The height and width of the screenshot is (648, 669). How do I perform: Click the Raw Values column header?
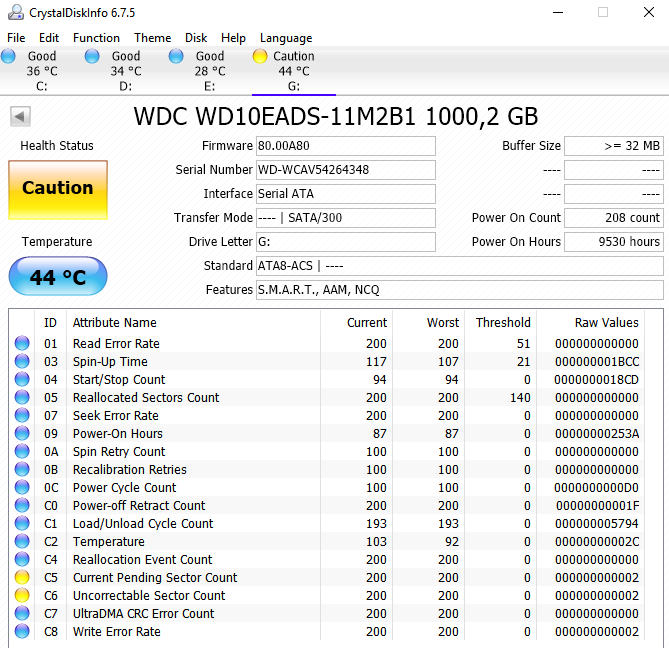590,323
